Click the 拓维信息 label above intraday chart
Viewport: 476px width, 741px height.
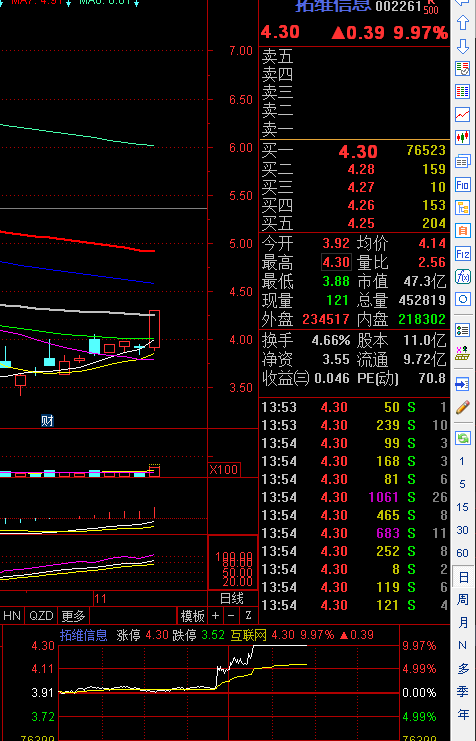click(x=84, y=635)
